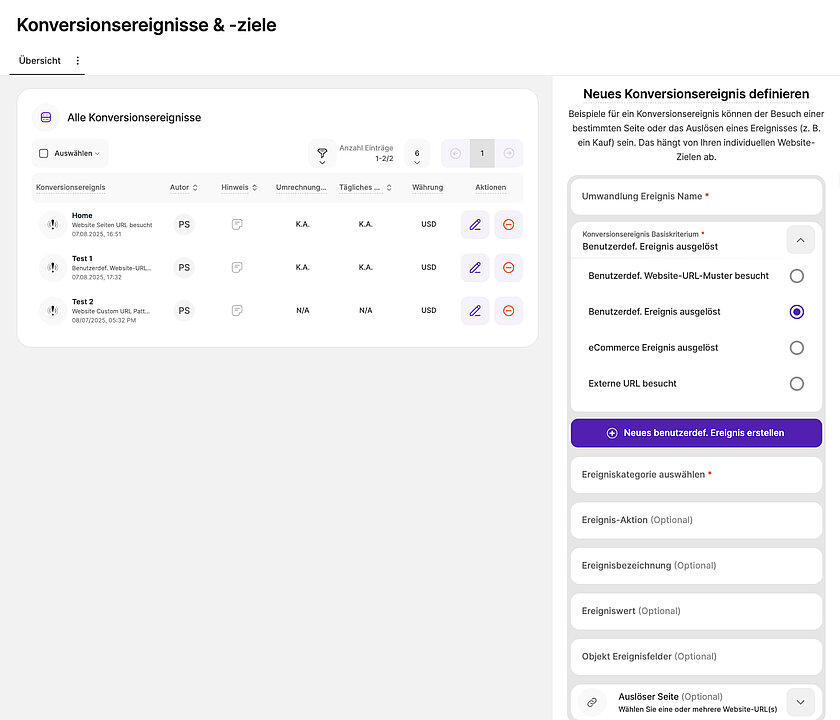Viewport: 840px width, 720px height.
Task: Select eCommerce Ereignis ausgelöst option
Action: coord(797,347)
